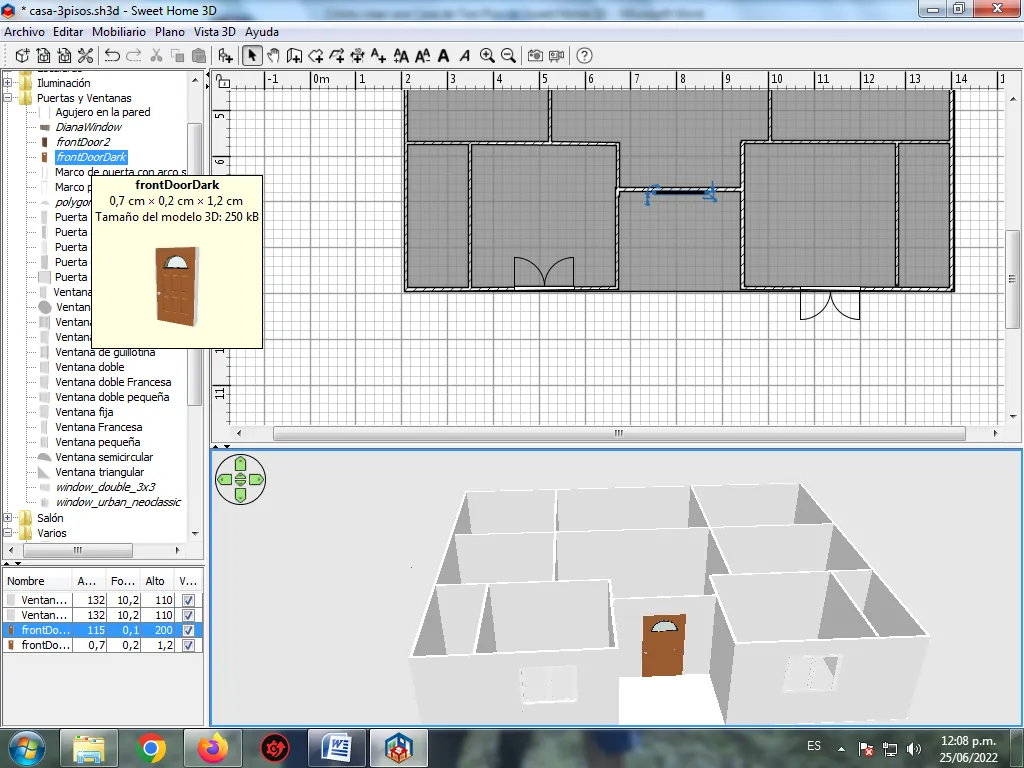Toggle visibility of the second Ventan... row
This screenshot has width=1024, height=768.
tap(188, 615)
